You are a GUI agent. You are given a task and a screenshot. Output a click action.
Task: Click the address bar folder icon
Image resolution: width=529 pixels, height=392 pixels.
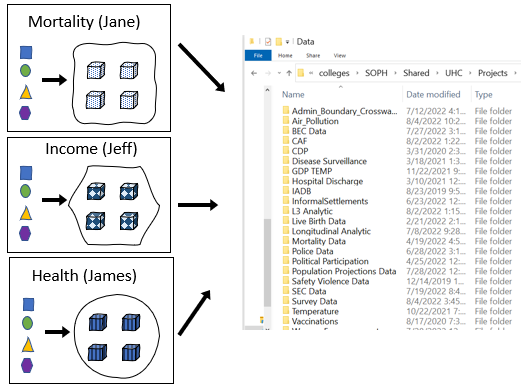pyautogui.click(x=301, y=73)
